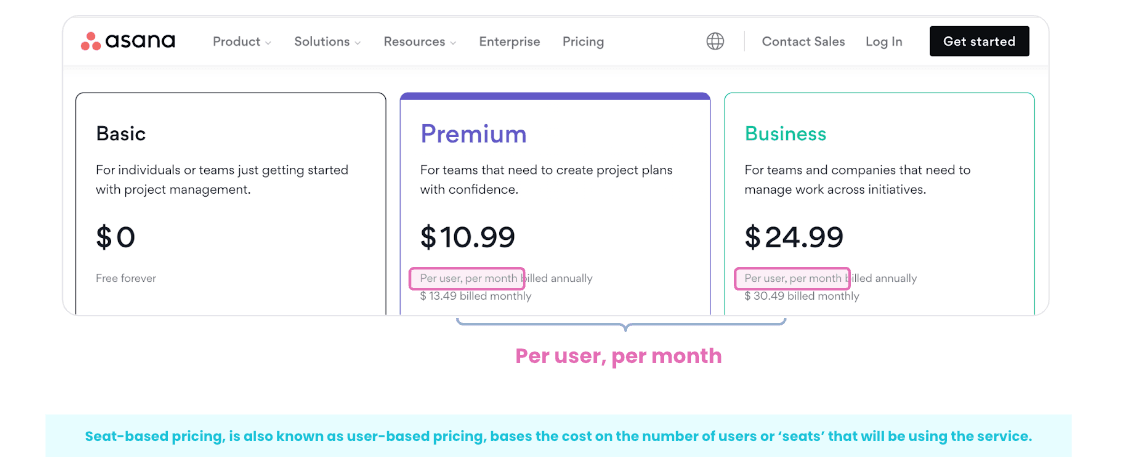Select the Basic plan heading
The width and height of the screenshot is (1139, 476).
pyautogui.click(x=121, y=134)
